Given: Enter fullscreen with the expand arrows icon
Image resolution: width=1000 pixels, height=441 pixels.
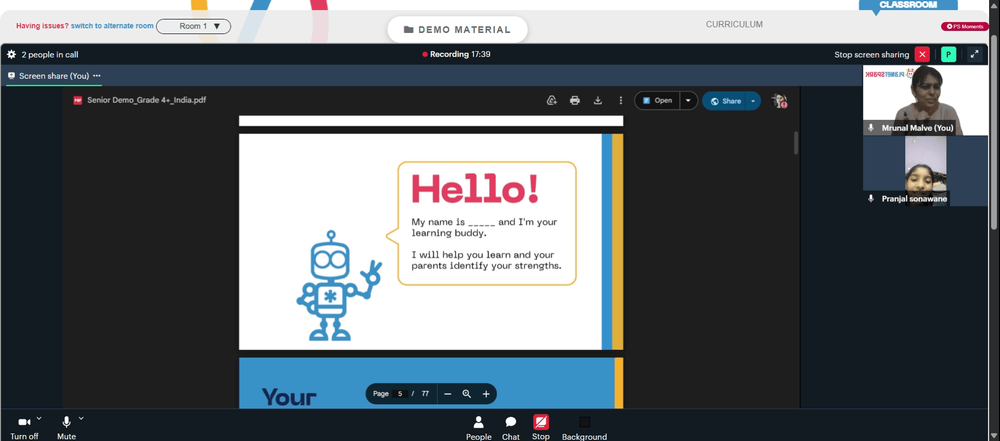Looking at the screenshot, I should coord(974,54).
